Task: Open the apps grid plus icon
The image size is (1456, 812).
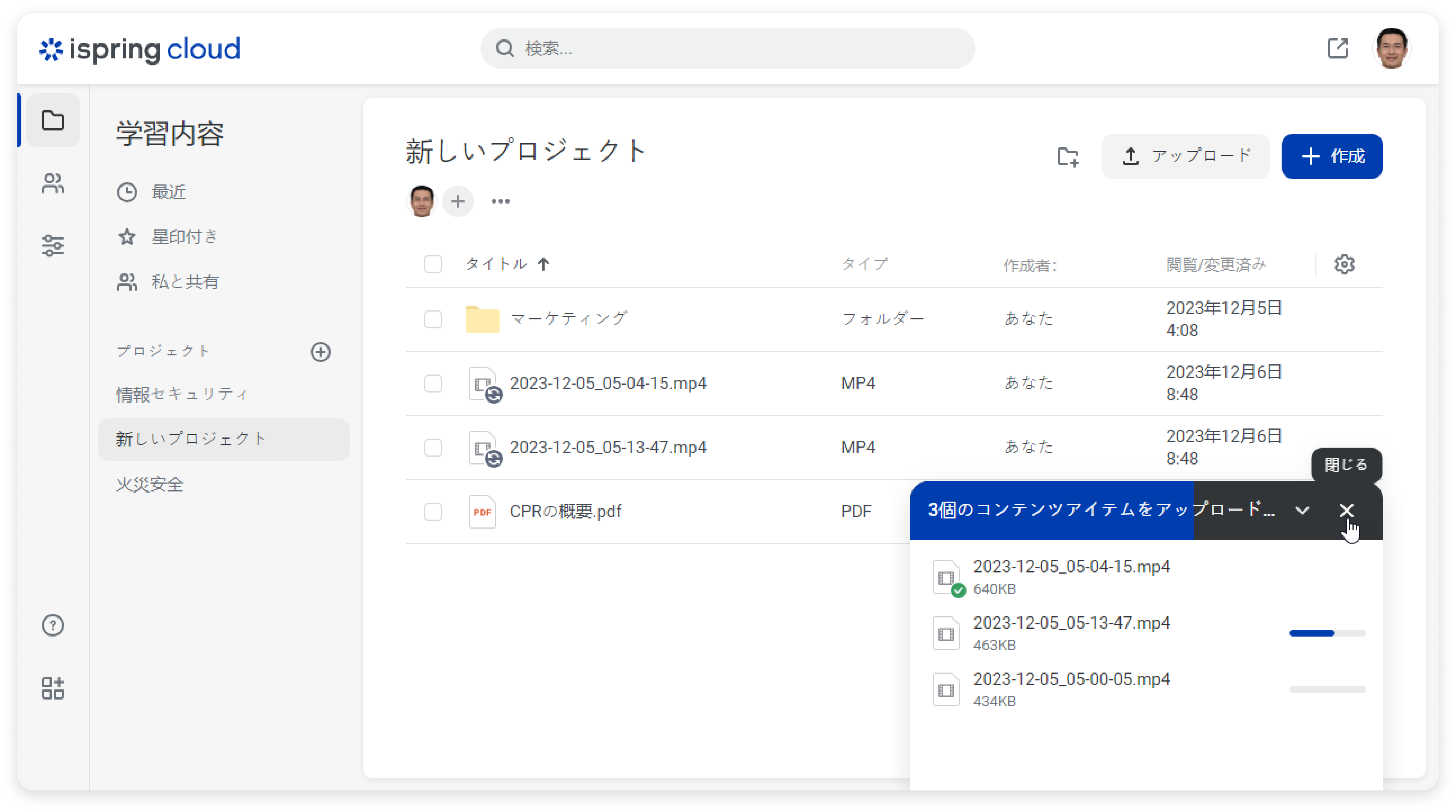Action: pos(53,688)
